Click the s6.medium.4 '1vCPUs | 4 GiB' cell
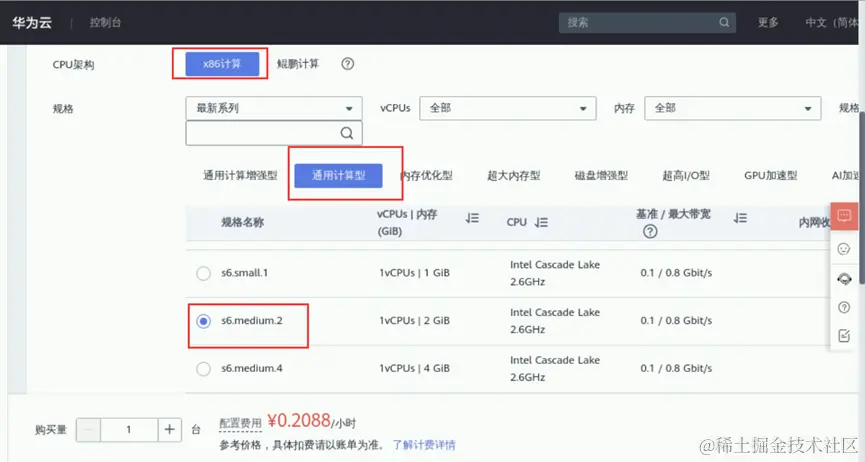The width and height of the screenshot is (865, 462). (x=414, y=369)
